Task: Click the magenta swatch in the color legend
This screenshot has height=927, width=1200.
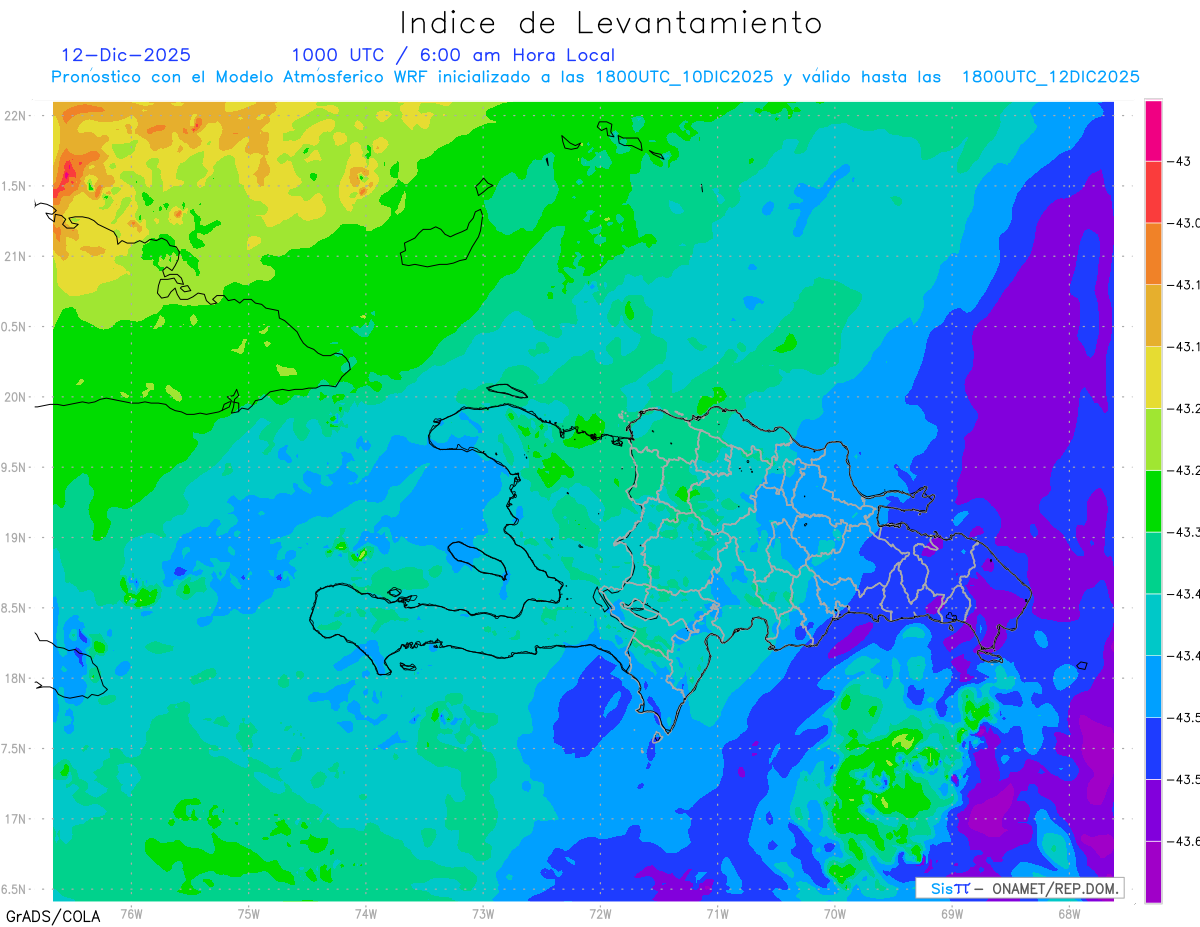Action: (1153, 131)
